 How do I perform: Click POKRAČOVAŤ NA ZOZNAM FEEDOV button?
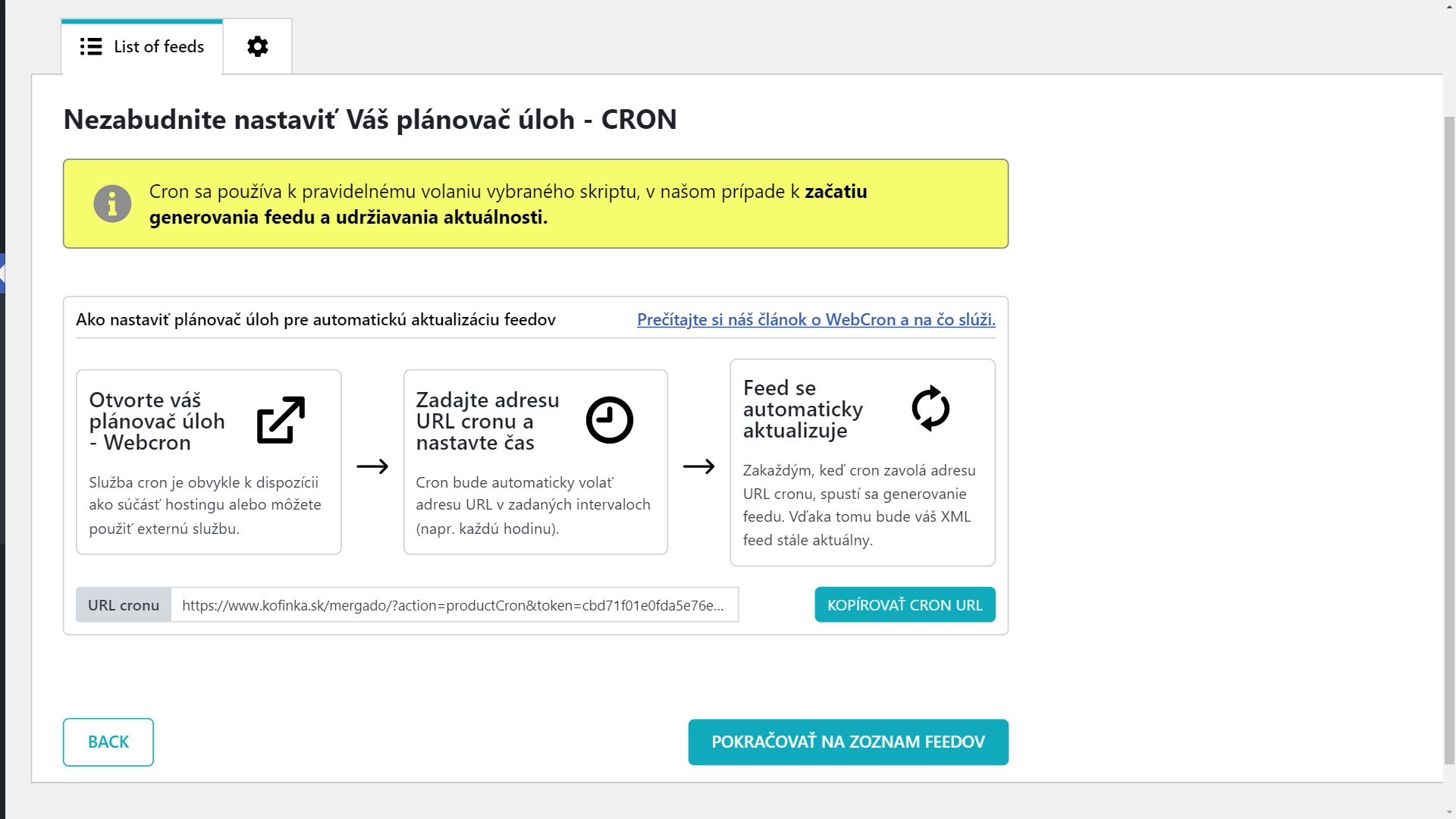click(848, 742)
